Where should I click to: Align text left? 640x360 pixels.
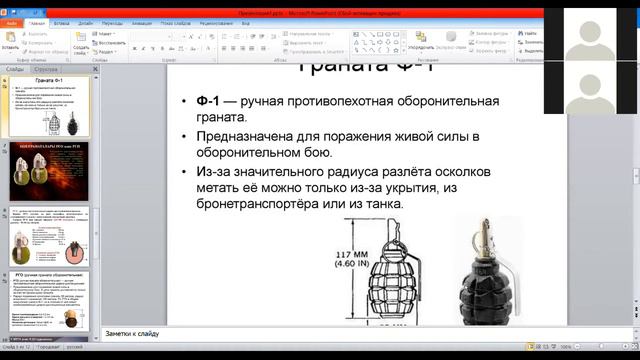[x=224, y=49]
